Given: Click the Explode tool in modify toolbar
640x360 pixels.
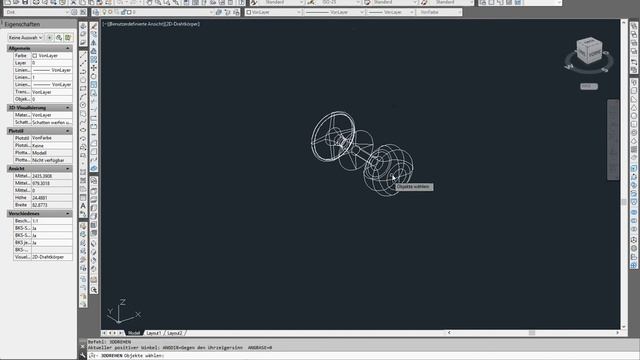Looking at the screenshot, I should pyautogui.click(x=93, y=168).
